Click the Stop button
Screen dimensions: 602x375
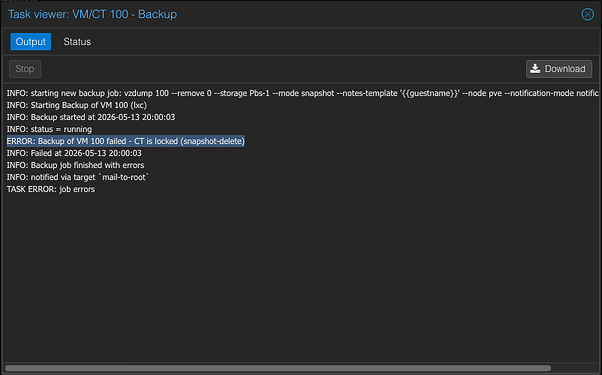pyautogui.click(x=25, y=69)
